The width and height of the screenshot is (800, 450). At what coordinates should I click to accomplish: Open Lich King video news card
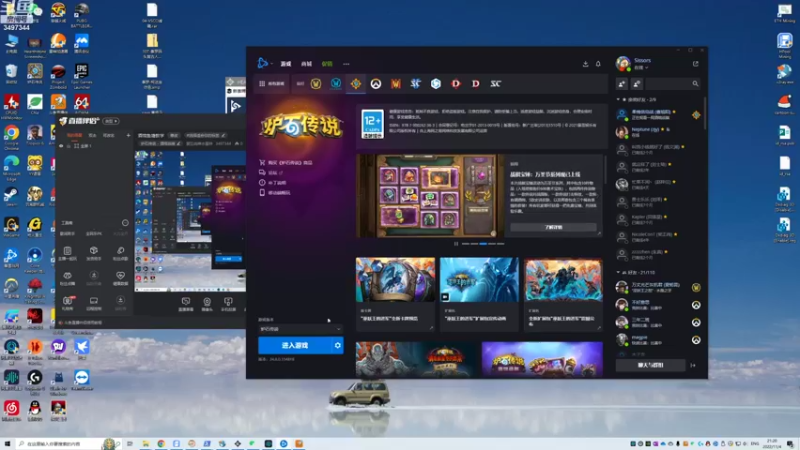(479, 294)
